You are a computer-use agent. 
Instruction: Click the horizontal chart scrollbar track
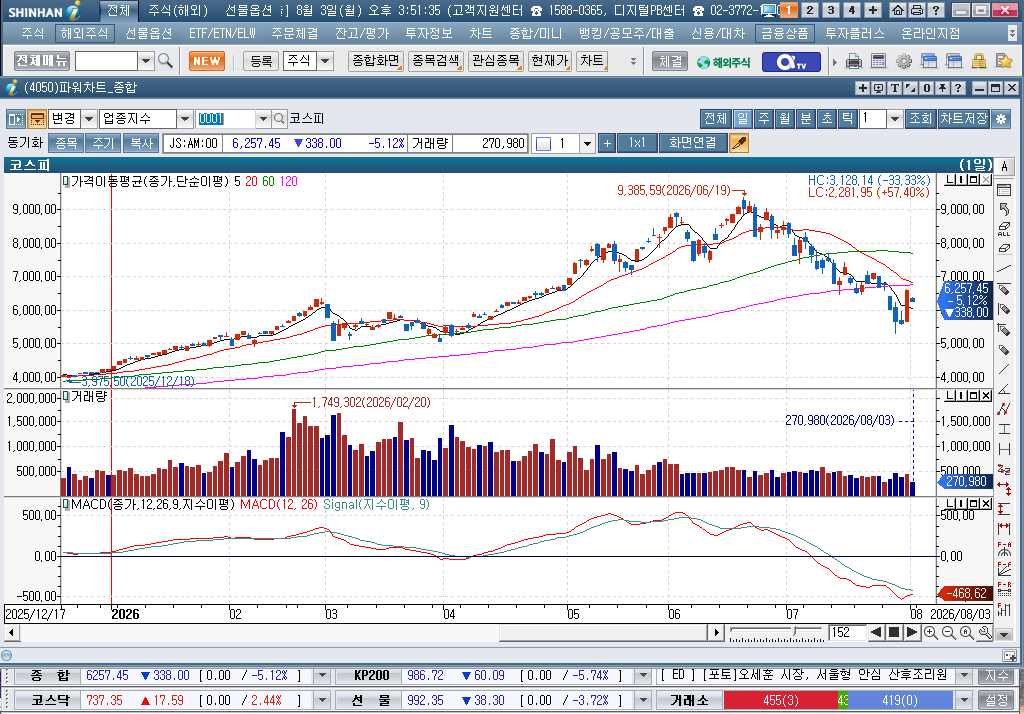[x=364, y=632]
